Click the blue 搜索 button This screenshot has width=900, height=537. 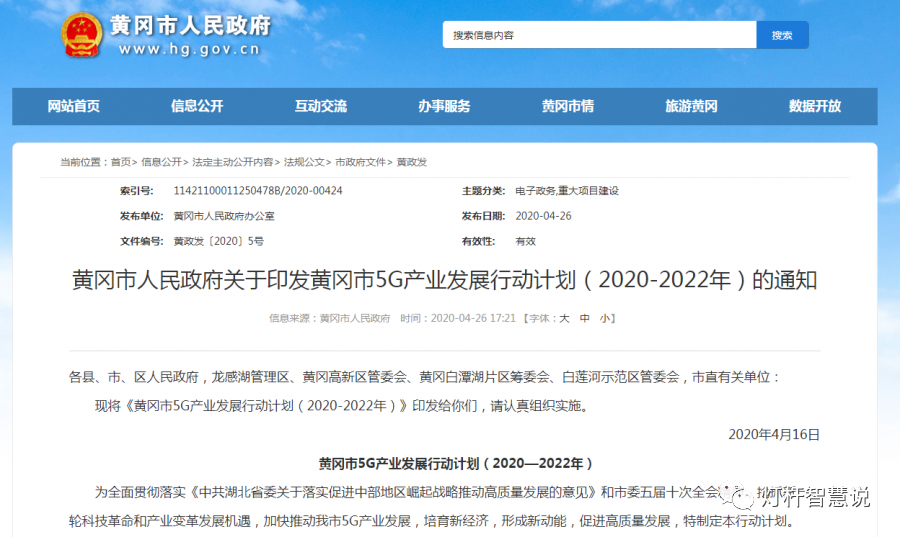pos(782,35)
